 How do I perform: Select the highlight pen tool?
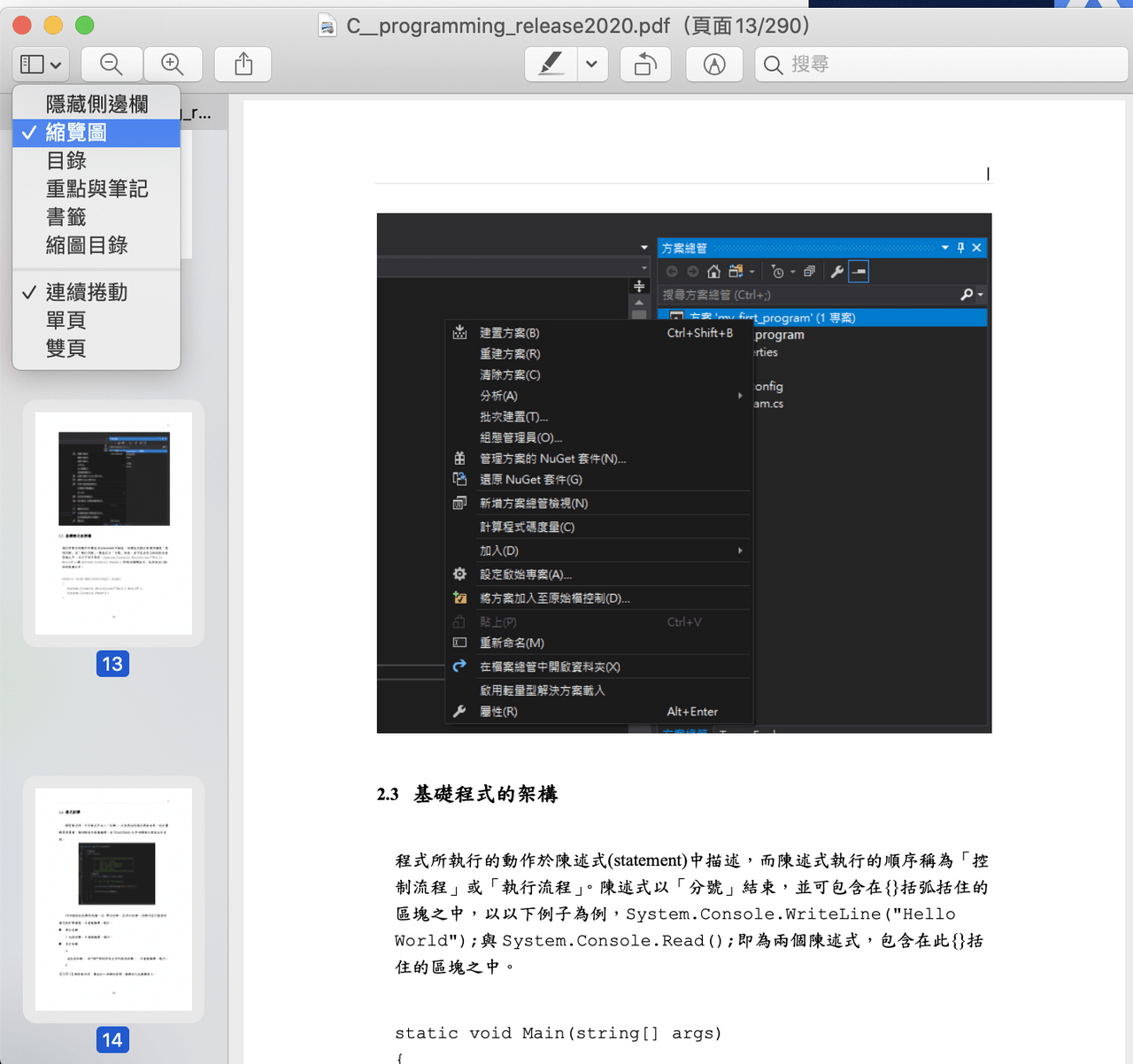click(x=551, y=65)
